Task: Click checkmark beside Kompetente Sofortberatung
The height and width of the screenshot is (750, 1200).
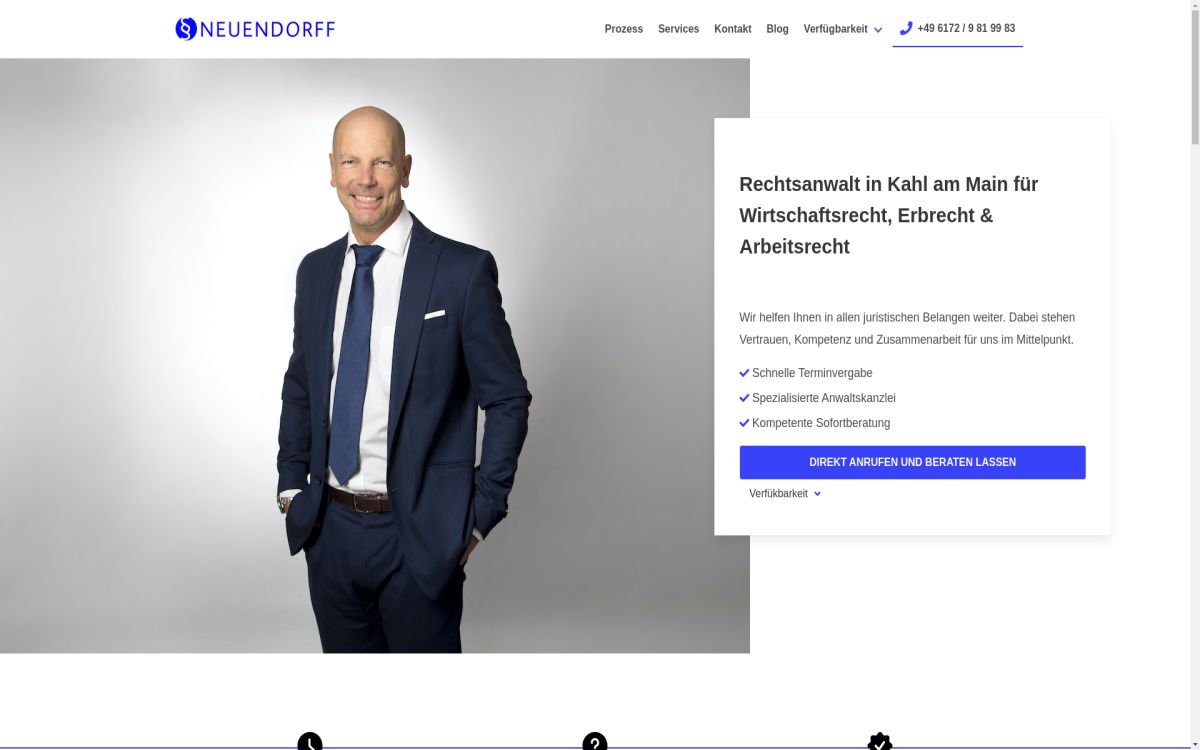Action: [x=744, y=423]
